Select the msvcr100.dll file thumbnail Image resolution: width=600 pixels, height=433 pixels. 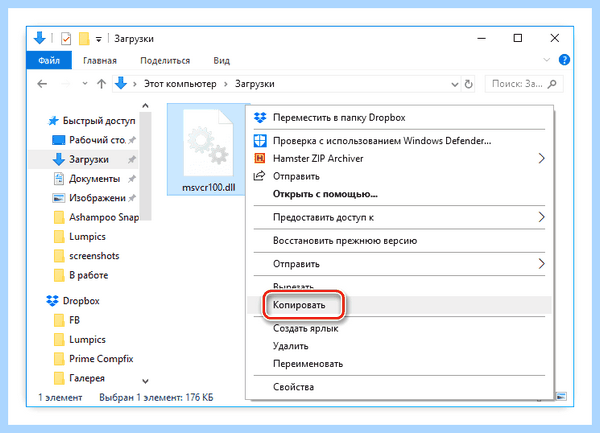(x=209, y=150)
